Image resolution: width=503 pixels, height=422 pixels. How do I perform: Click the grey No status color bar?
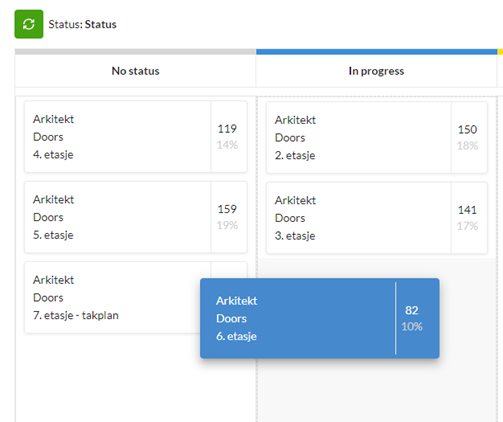point(135,52)
